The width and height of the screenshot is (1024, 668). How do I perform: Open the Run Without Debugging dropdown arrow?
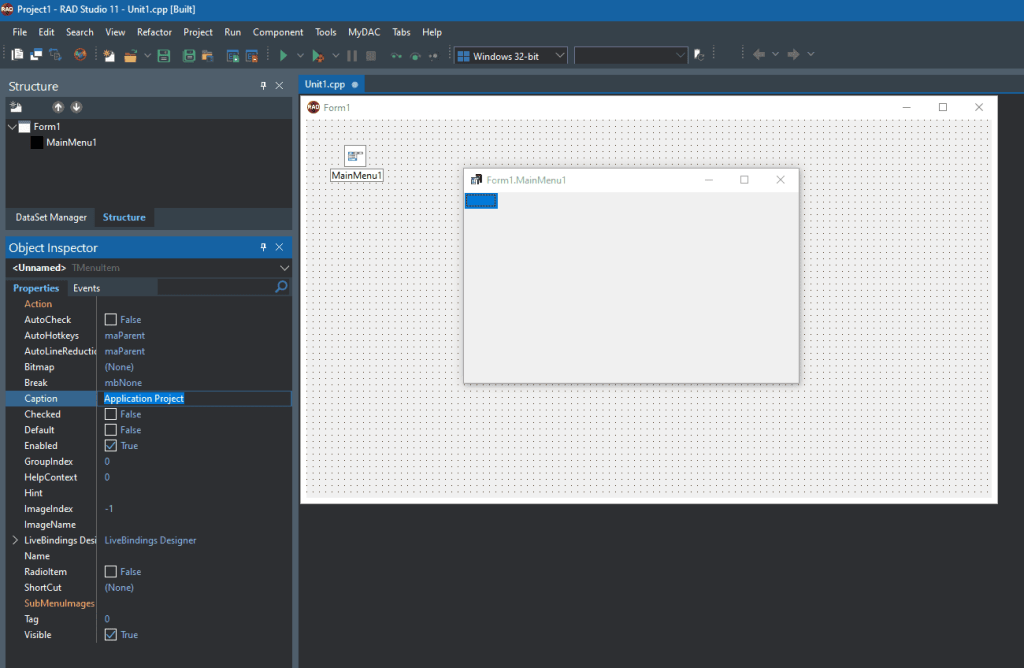[300, 56]
